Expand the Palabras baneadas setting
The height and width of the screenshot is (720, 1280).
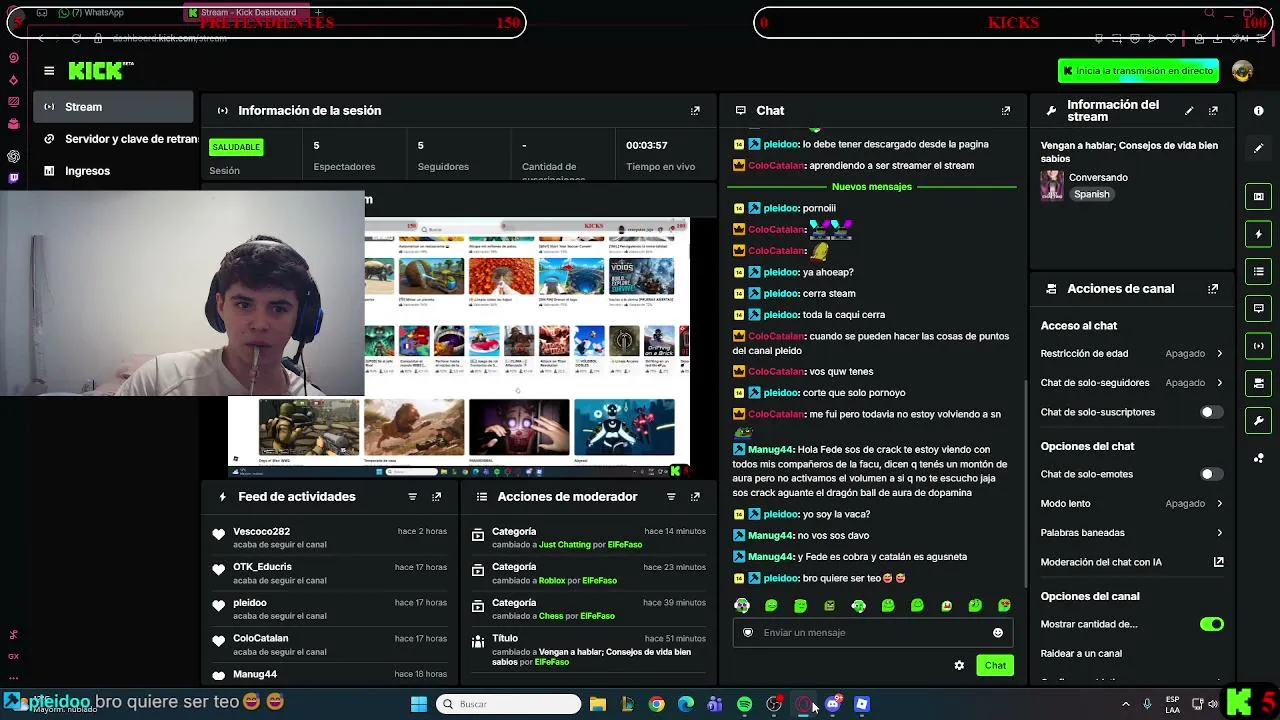1132,533
